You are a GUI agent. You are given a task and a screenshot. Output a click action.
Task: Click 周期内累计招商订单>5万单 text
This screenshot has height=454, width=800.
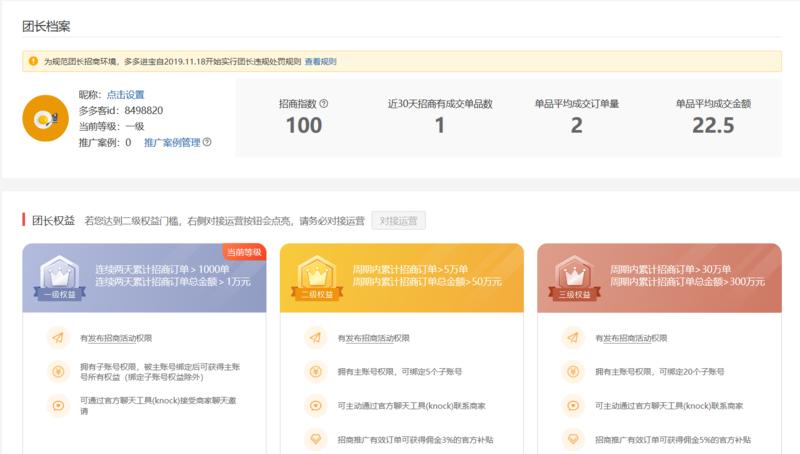(410, 269)
